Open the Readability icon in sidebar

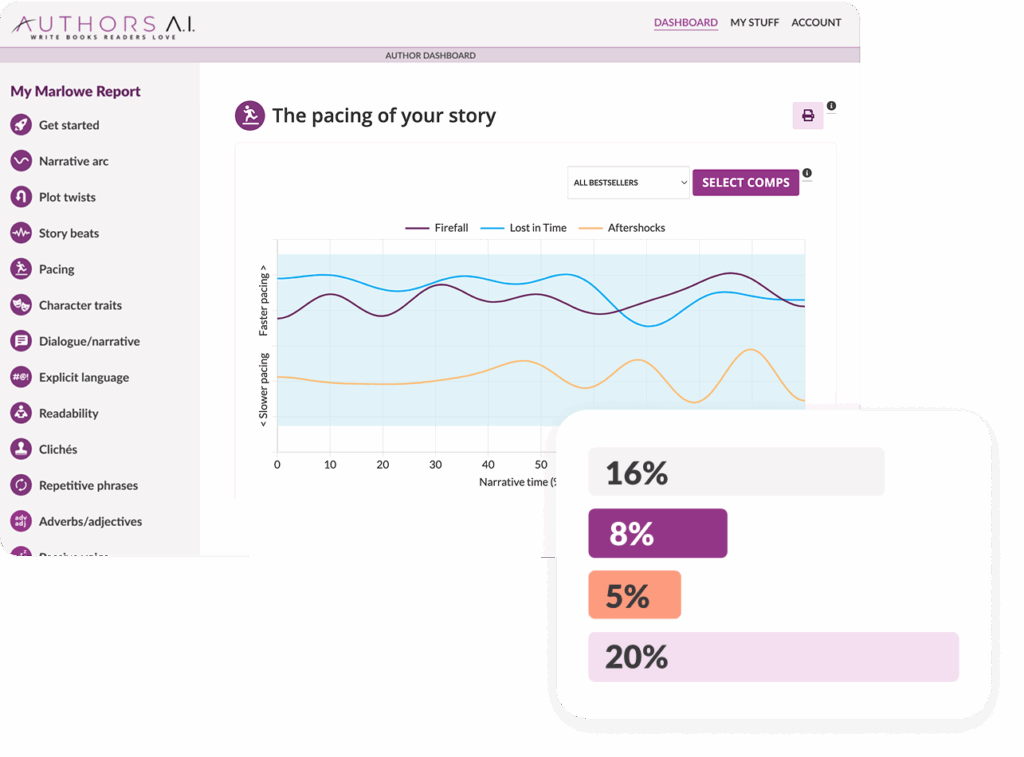tap(21, 413)
